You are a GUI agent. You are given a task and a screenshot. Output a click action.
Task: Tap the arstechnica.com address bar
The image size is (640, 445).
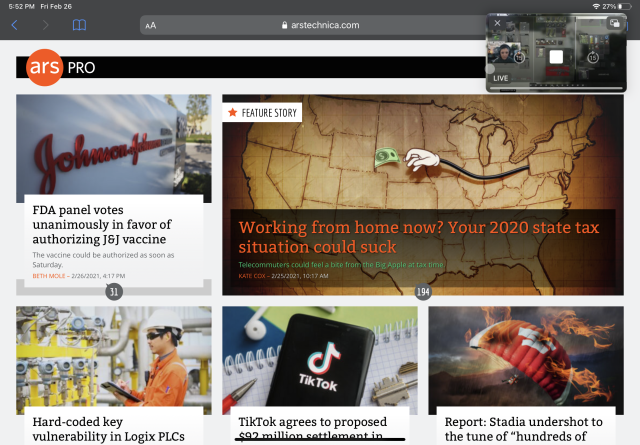click(320, 25)
